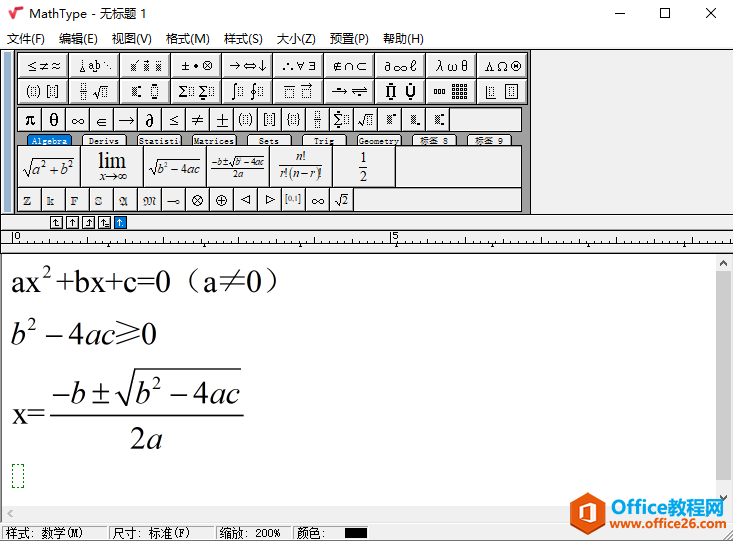Select the left-aligned tab stop
The height and width of the screenshot is (541, 733).
coord(56,223)
